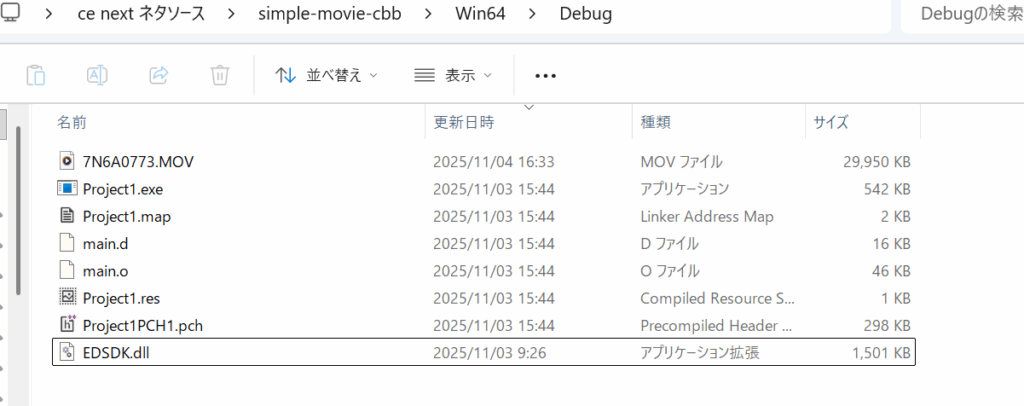This screenshot has width=1024, height=406.
Task: Click the delete trash can icon
Action: click(x=220, y=75)
